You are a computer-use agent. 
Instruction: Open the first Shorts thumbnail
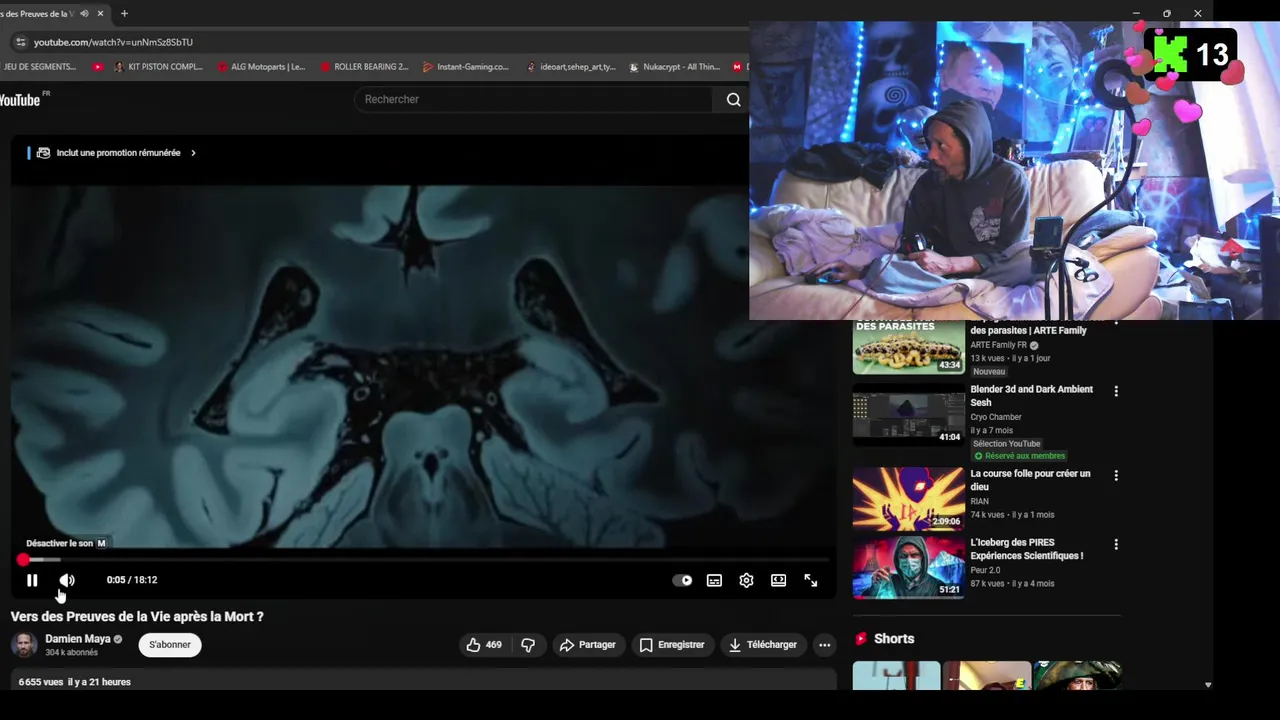pyautogui.click(x=896, y=676)
